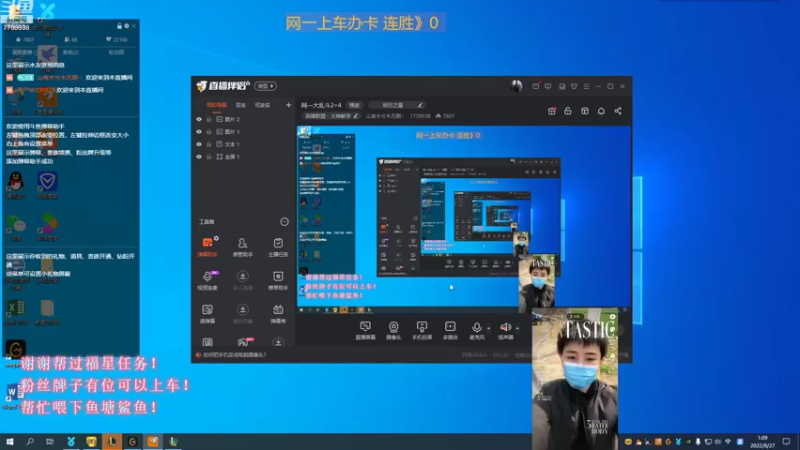Open the tip link at the window bottom-left
Screen dimensions: 800x450
click(x=234, y=355)
